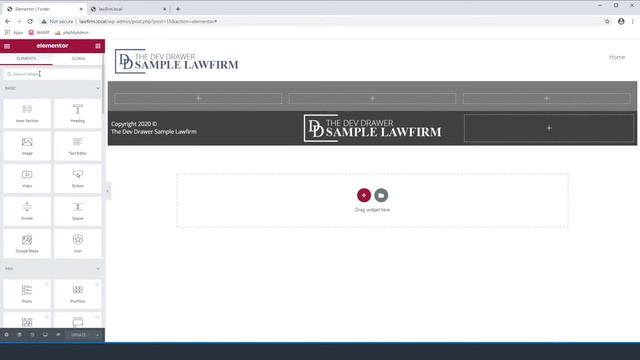Click the red Add New Section plus button
Viewport: 640px width, 360px height.
pyautogui.click(x=364, y=195)
